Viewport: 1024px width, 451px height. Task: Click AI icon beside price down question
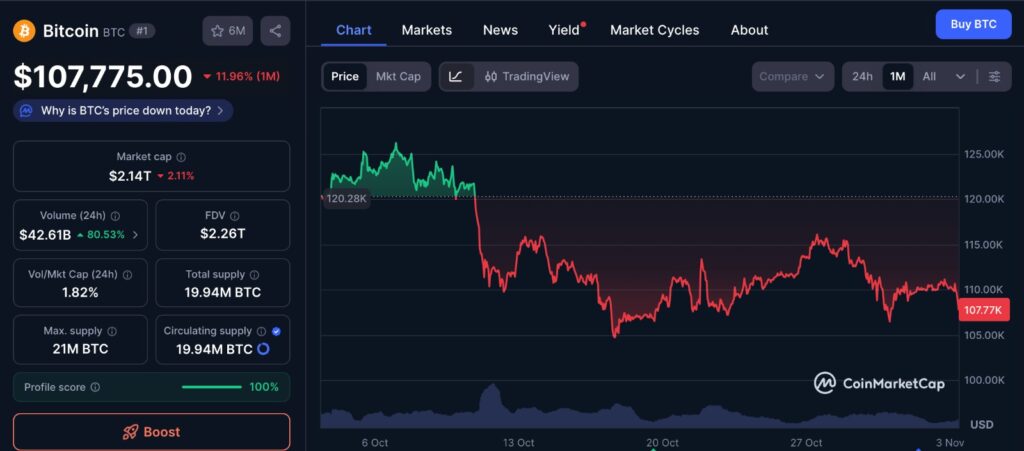coord(26,111)
